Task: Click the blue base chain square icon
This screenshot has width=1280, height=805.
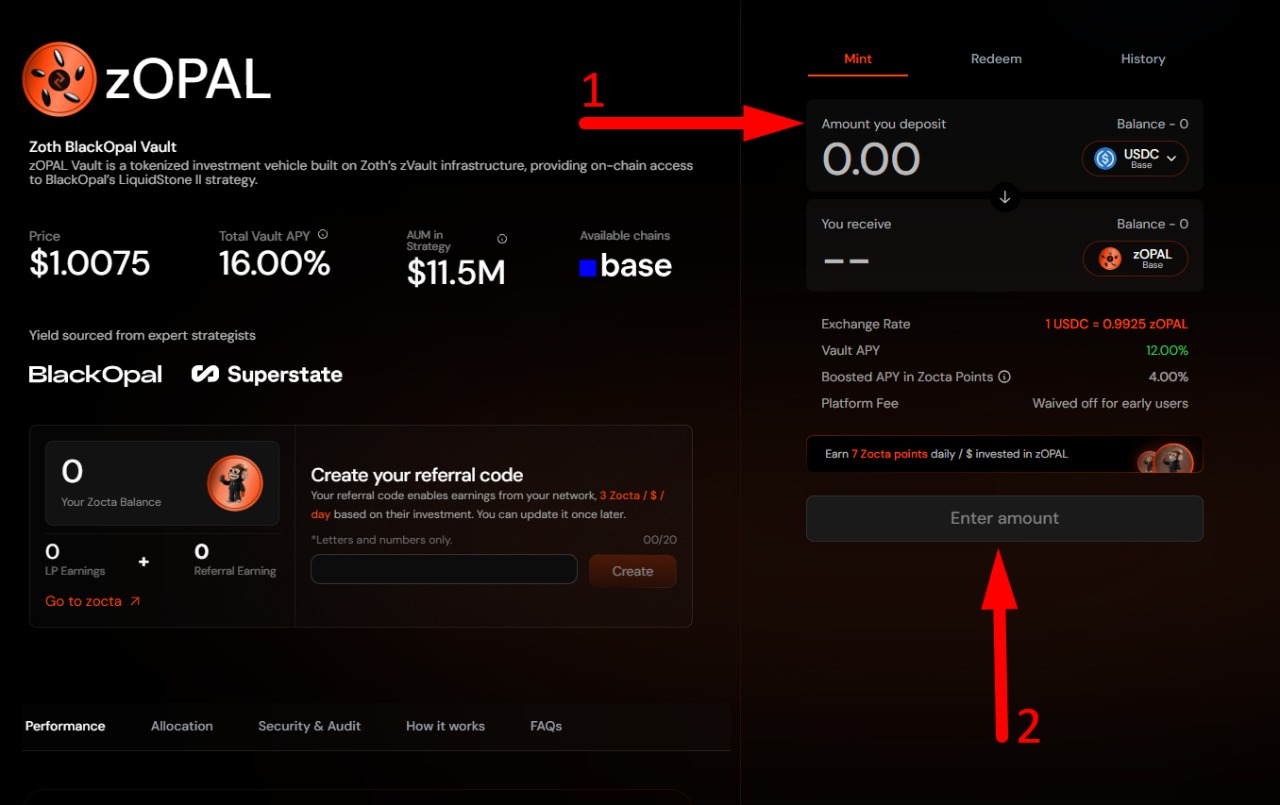Action: pos(588,267)
